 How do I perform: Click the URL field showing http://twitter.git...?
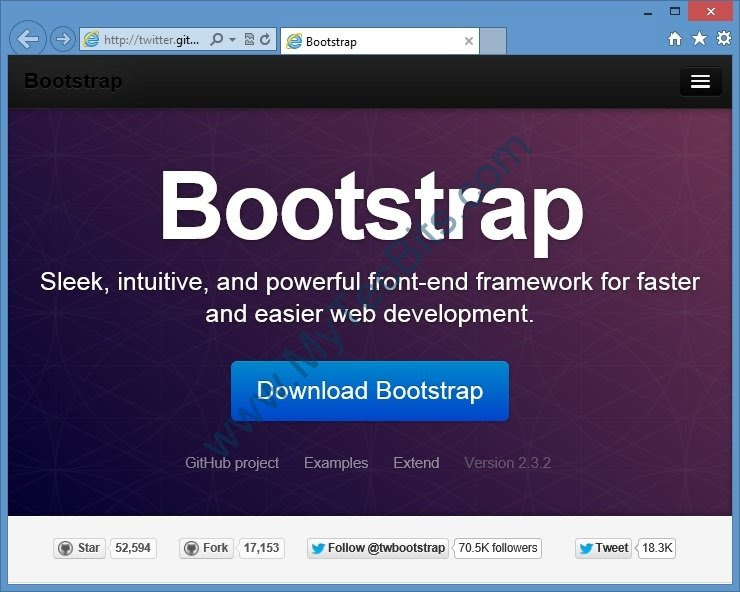151,40
